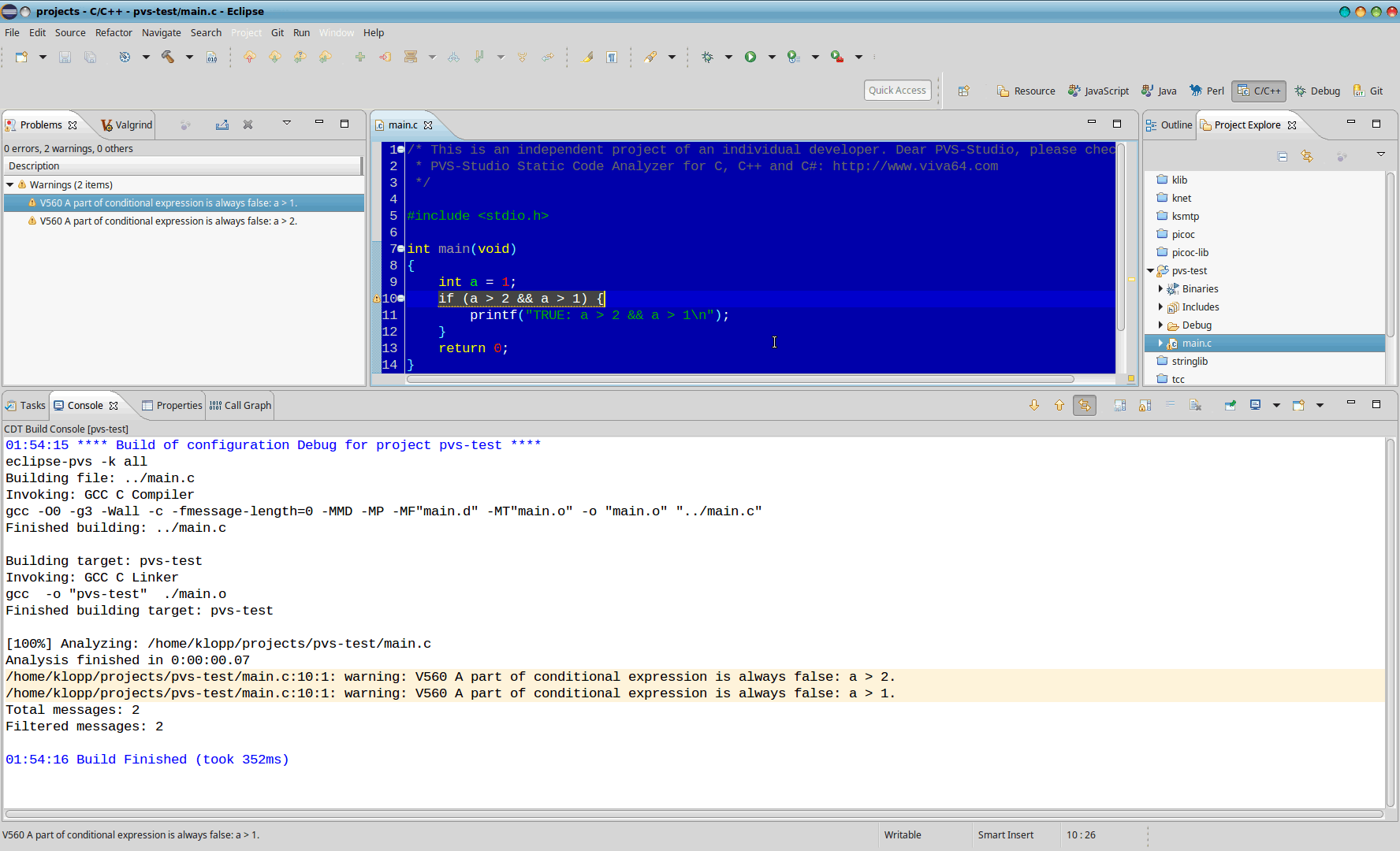Screen dimensions: 1400x851
Task: Expand the Binaries folder
Action: (1160, 288)
